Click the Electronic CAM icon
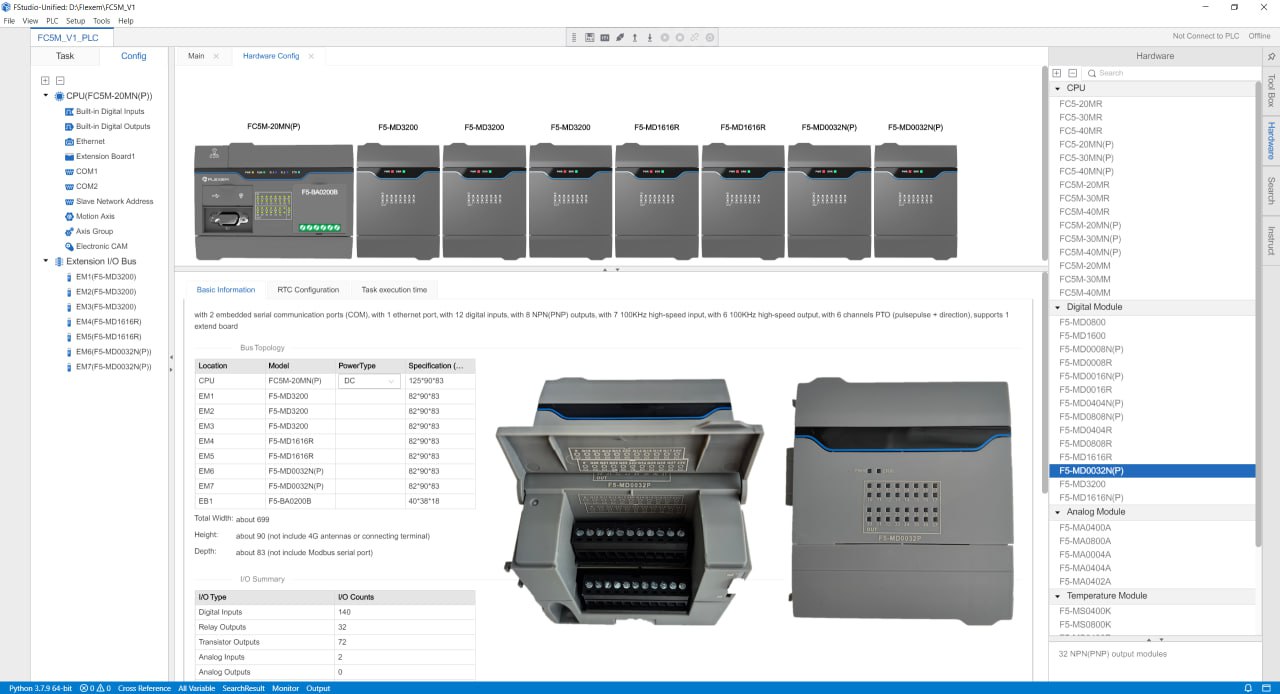The height and width of the screenshot is (694, 1280). [69, 247]
